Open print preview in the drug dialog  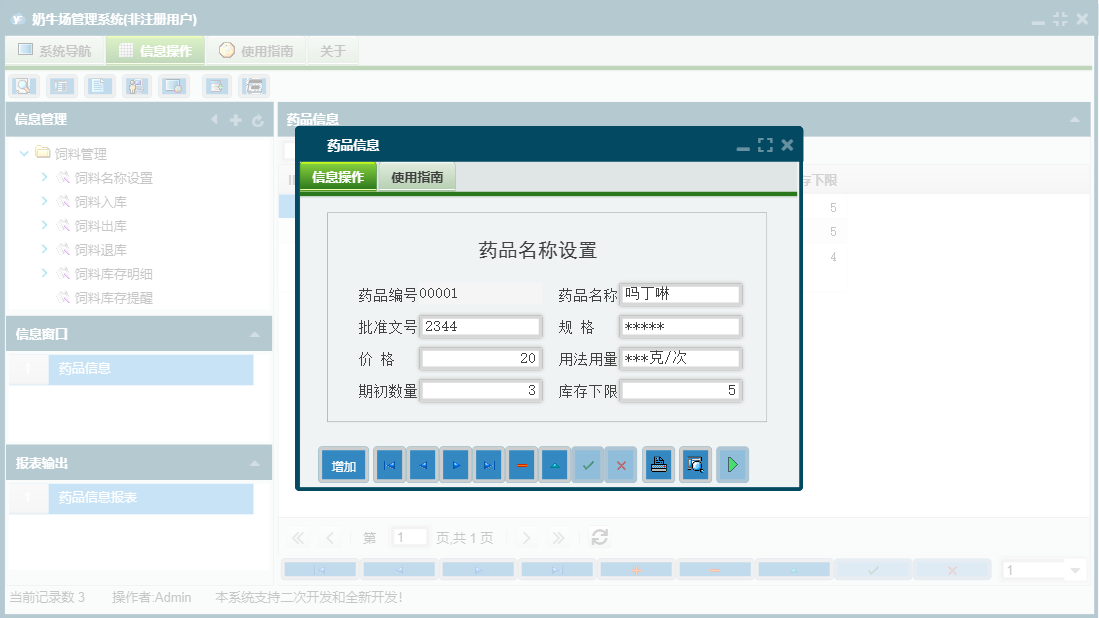(x=695, y=464)
